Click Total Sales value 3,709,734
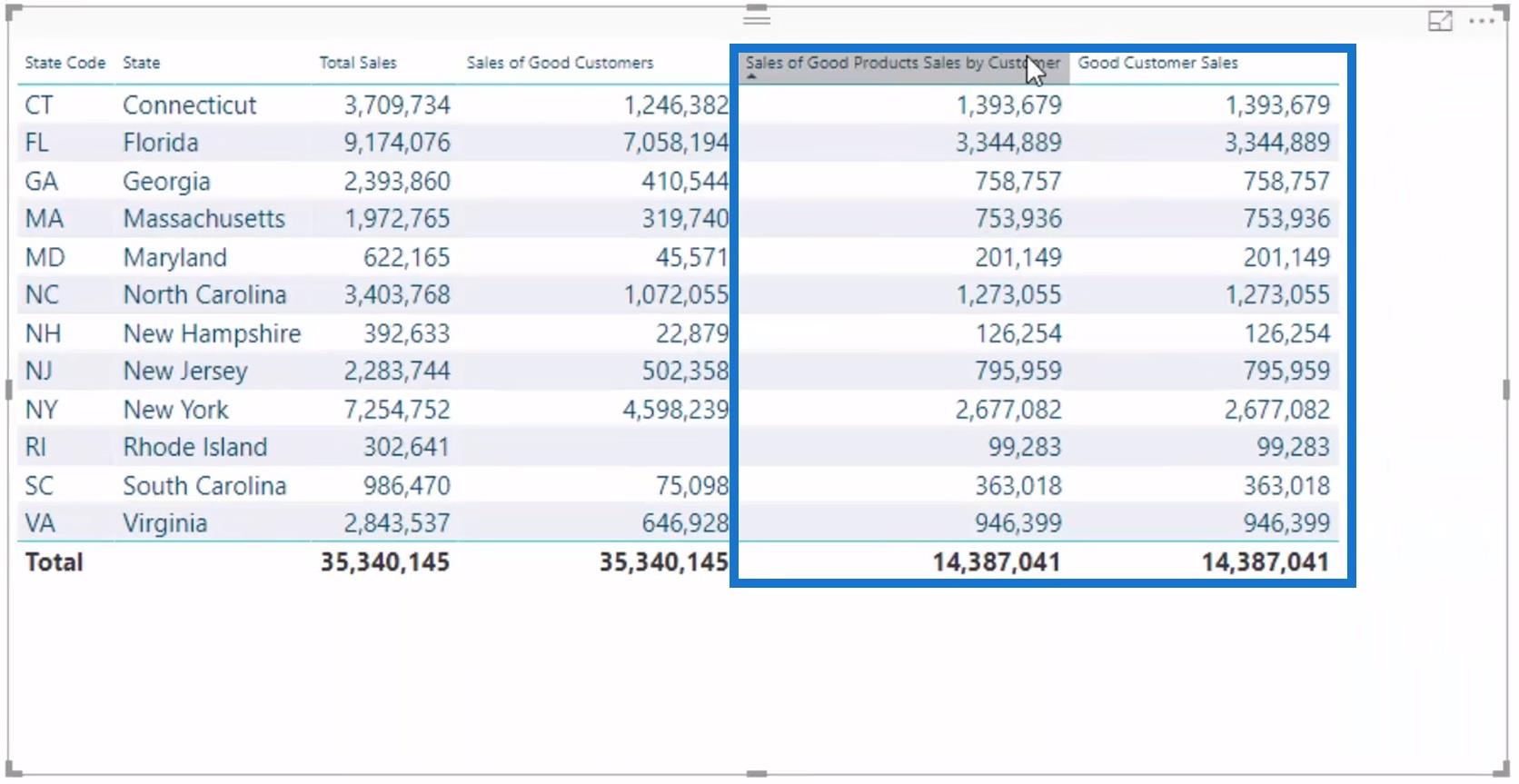1519x784 pixels. [x=397, y=105]
